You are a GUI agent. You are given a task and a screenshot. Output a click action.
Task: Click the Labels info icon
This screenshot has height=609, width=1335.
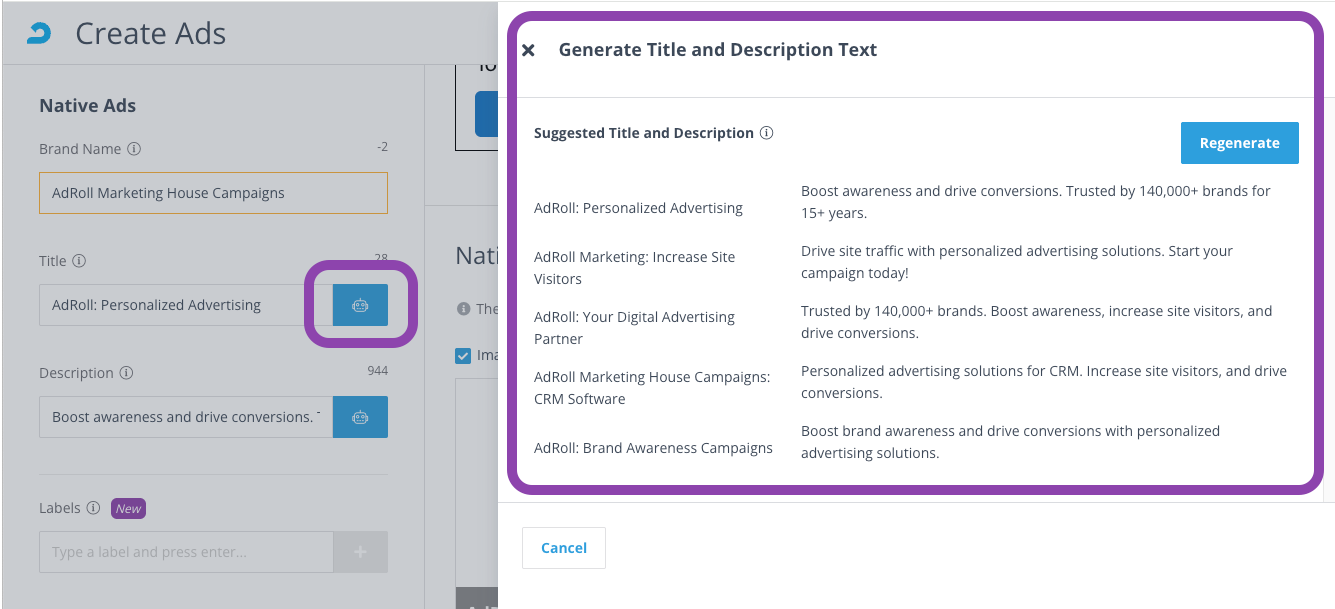click(93, 508)
